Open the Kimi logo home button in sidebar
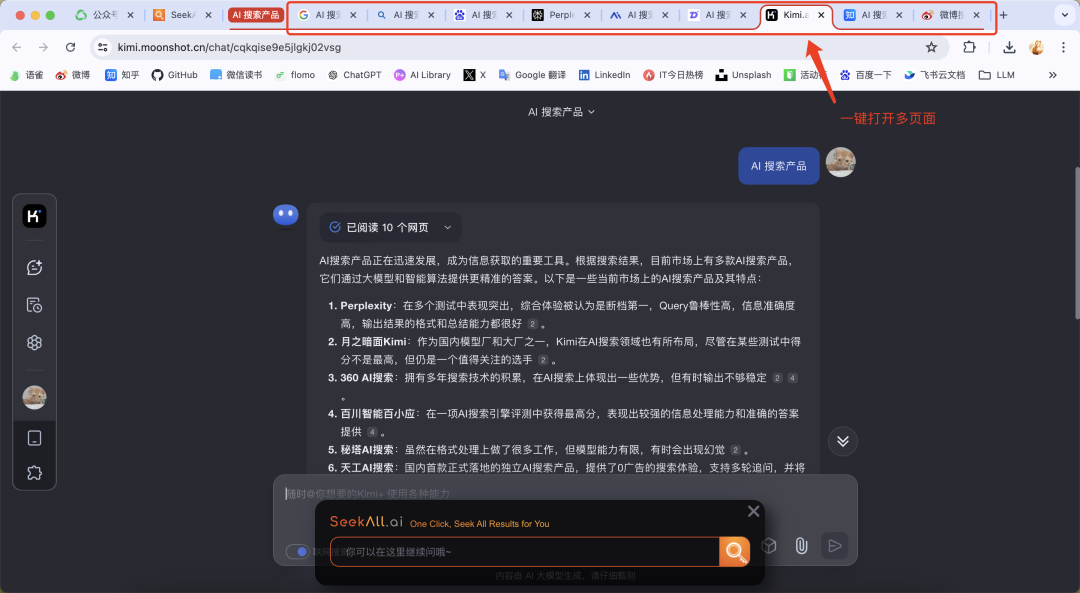The width and height of the screenshot is (1080, 593). [34, 216]
